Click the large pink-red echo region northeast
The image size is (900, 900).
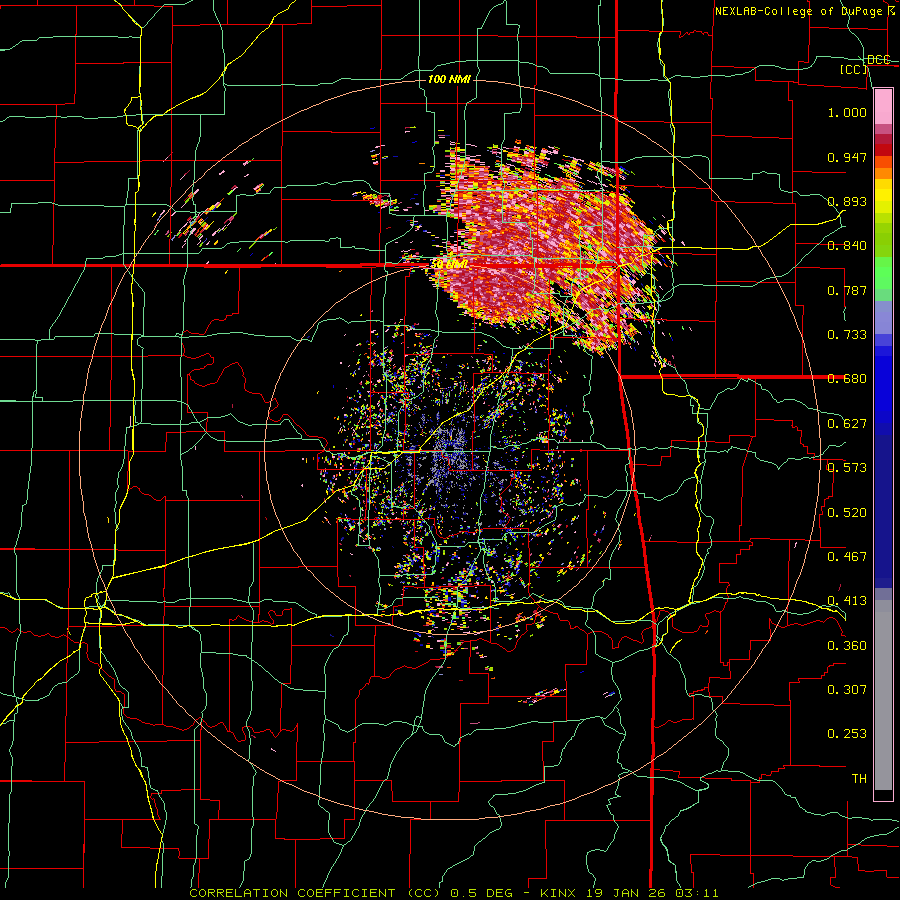point(545,247)
